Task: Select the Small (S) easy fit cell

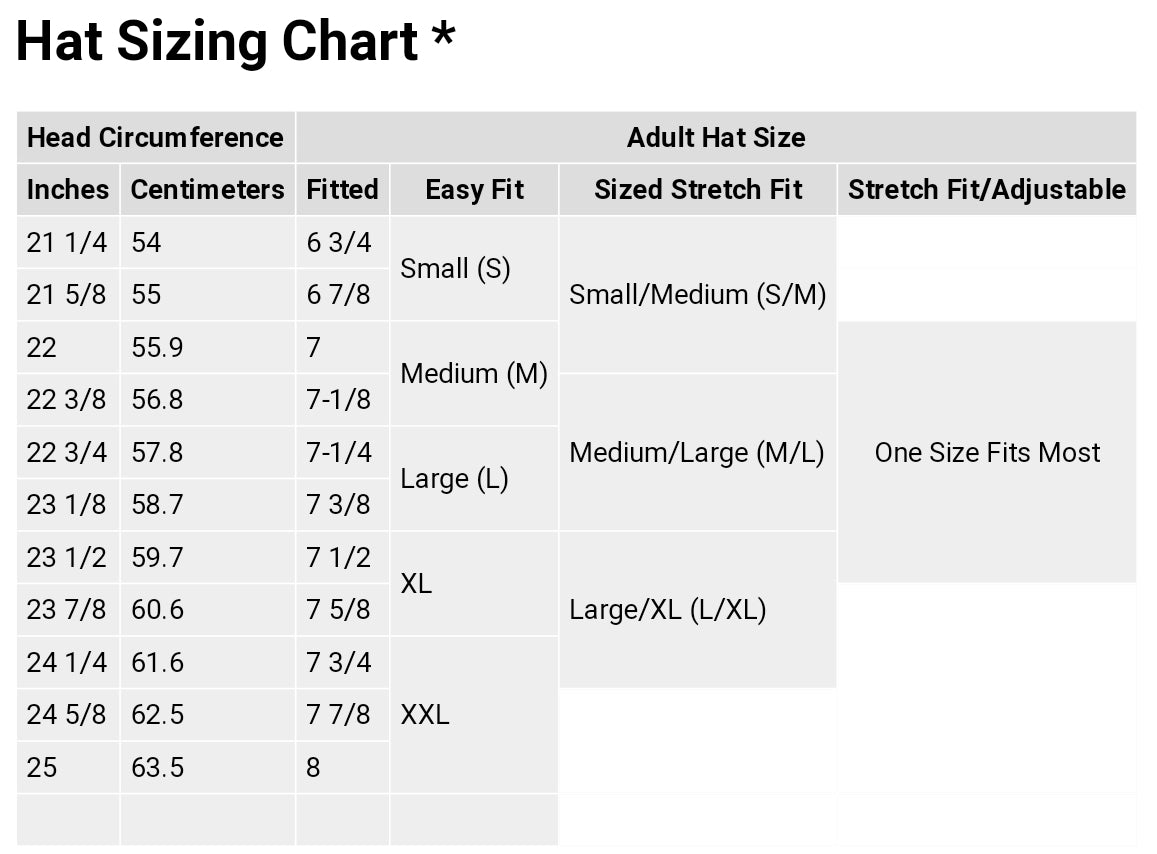Action: [455, 268]
